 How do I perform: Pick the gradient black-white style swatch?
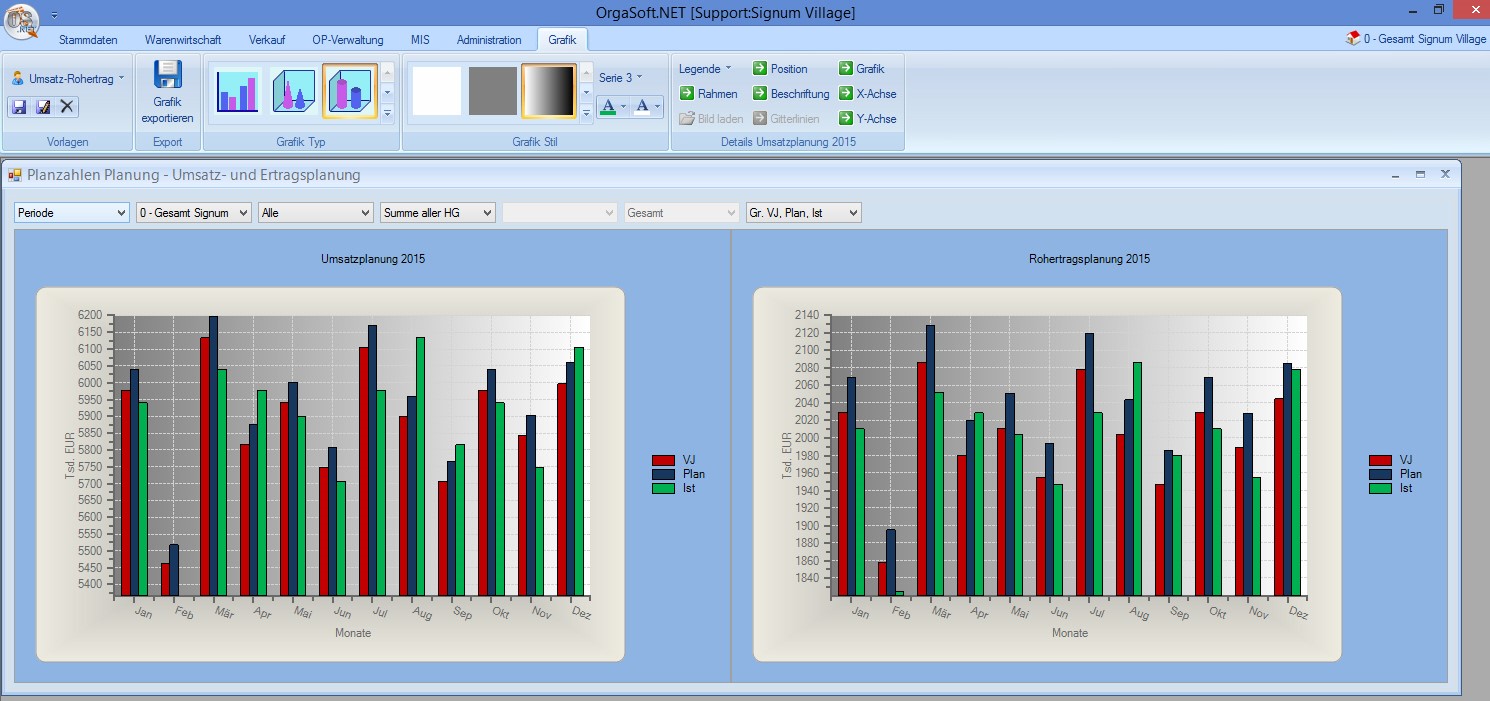(x=549, y=91)
